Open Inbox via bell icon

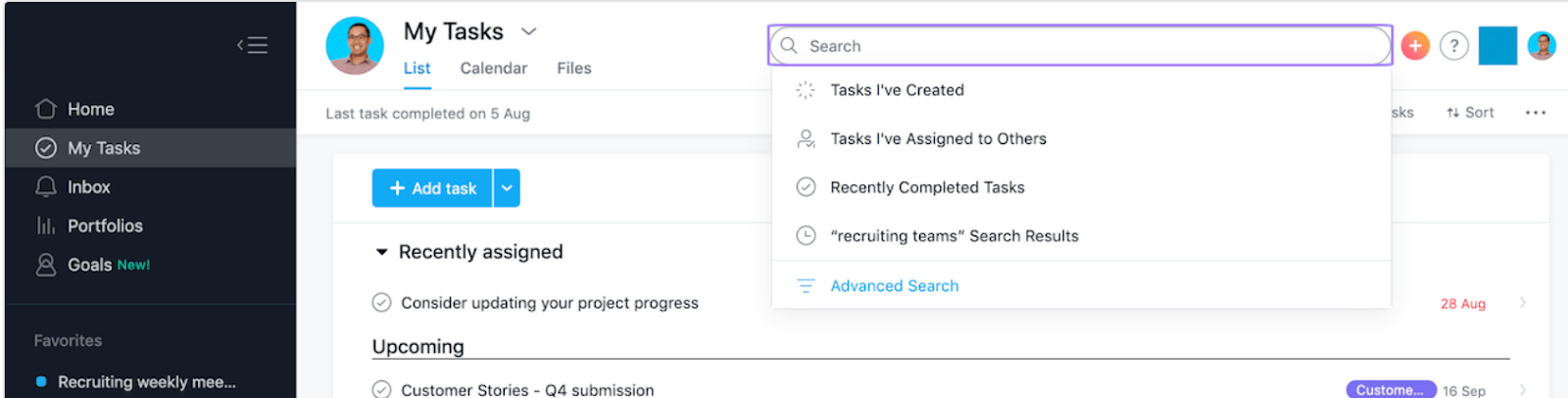pos(46,186)
